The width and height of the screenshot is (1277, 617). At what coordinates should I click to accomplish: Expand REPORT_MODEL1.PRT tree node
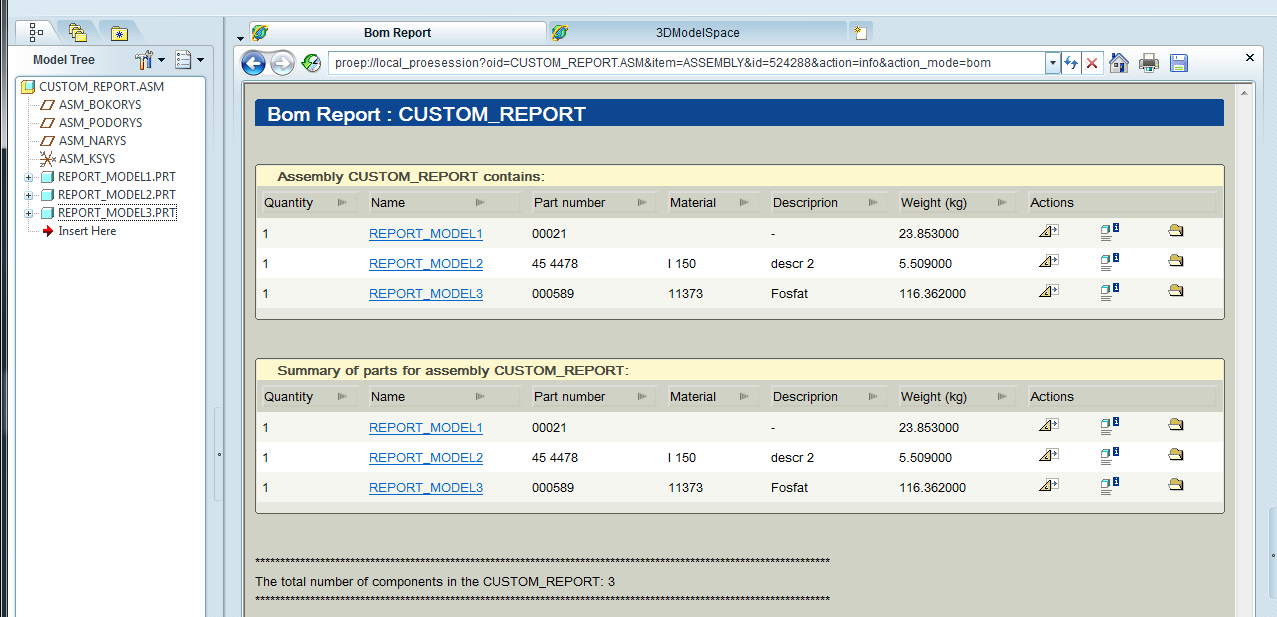pyautogui.click(x=29, y=177)
